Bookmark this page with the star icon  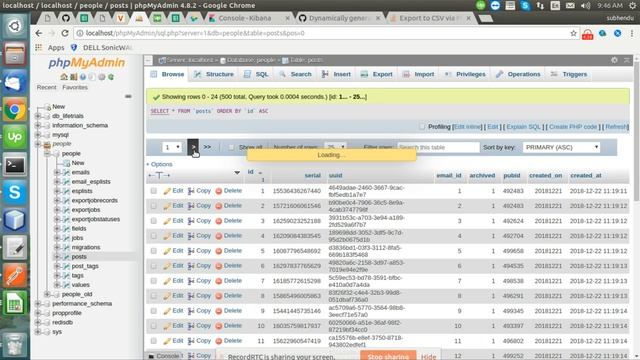573,33
